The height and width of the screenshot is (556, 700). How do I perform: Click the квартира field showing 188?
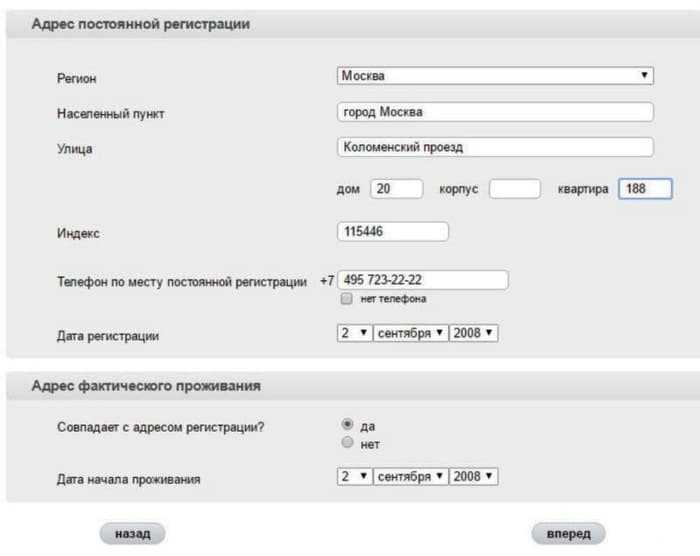coord(645,189)
